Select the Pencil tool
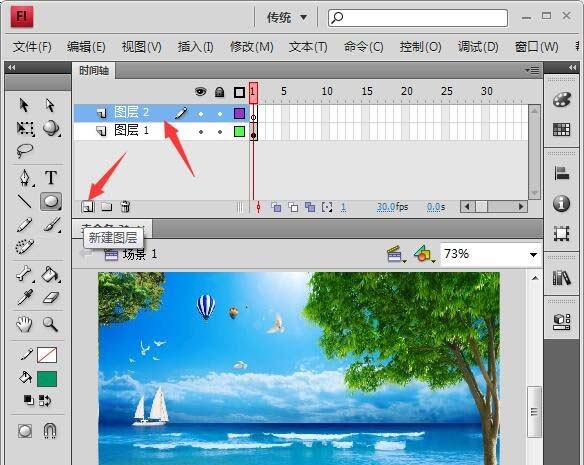Viewport: 584px width, 465px height. pos(25,225)
